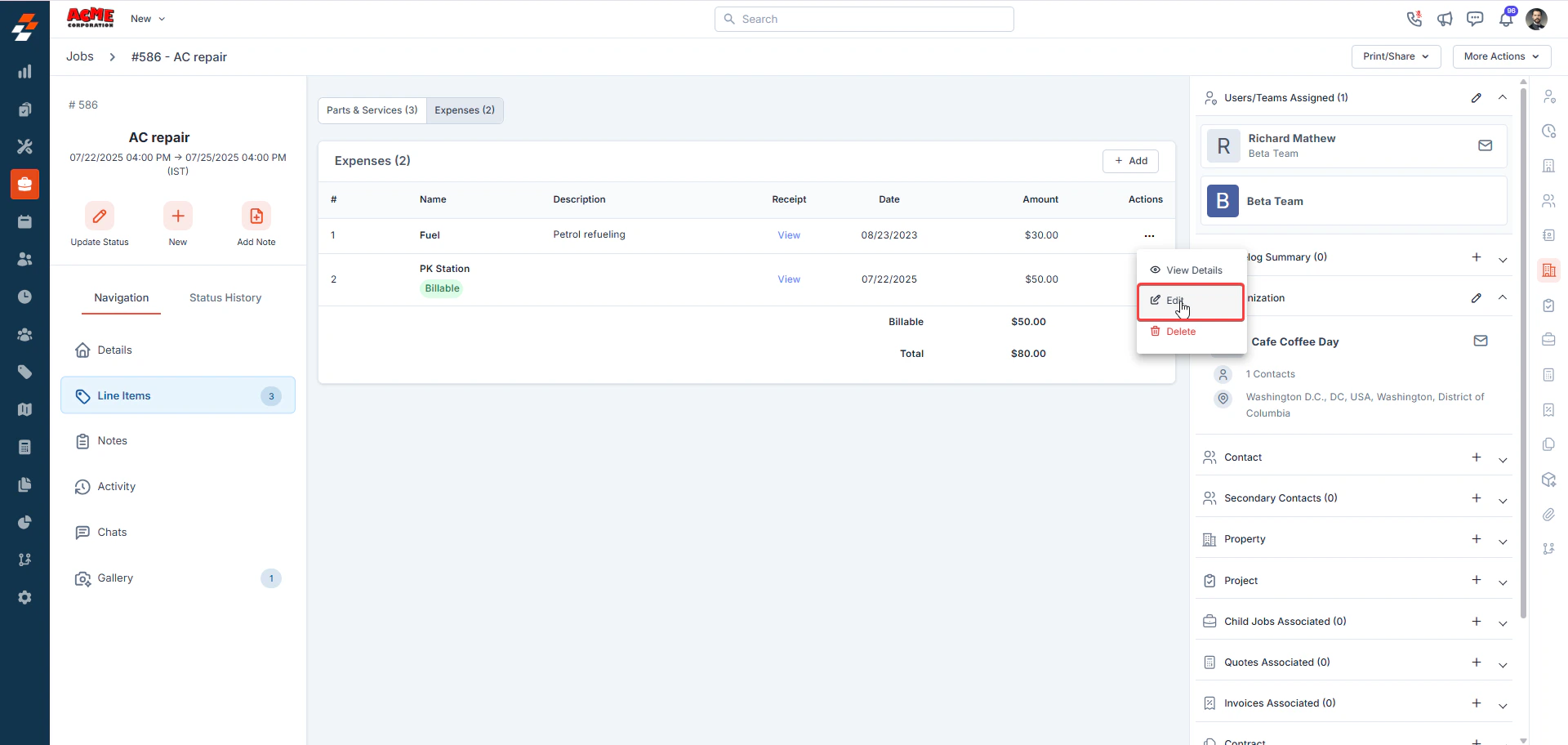Viewport: 1568px width, 745px height.
Task: Click the New plus icon under AC repair
Action: [178, 216]
